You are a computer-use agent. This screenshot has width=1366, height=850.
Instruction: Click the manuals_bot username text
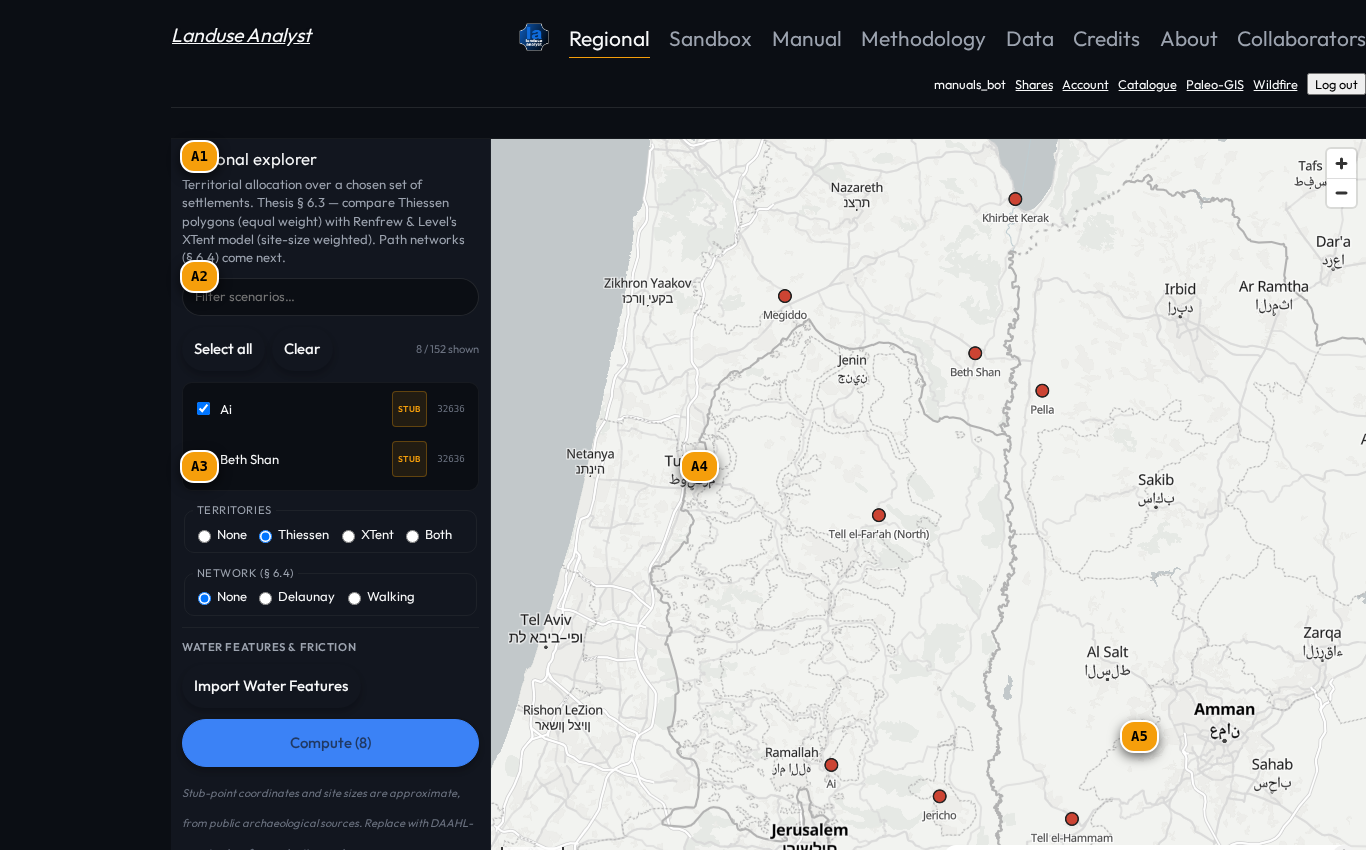[x=970, y=85]
